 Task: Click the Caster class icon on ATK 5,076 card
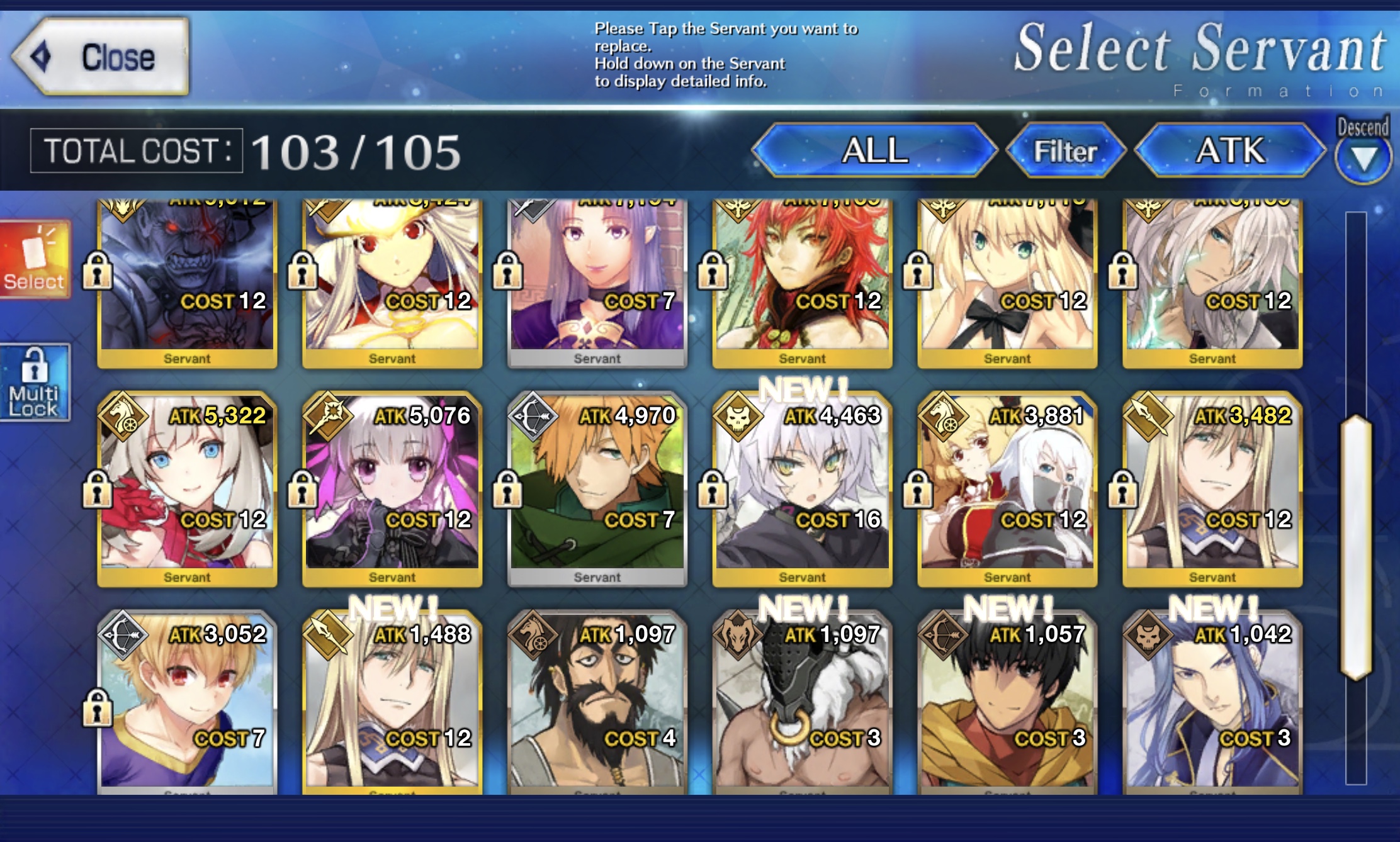tap(328, 417)
